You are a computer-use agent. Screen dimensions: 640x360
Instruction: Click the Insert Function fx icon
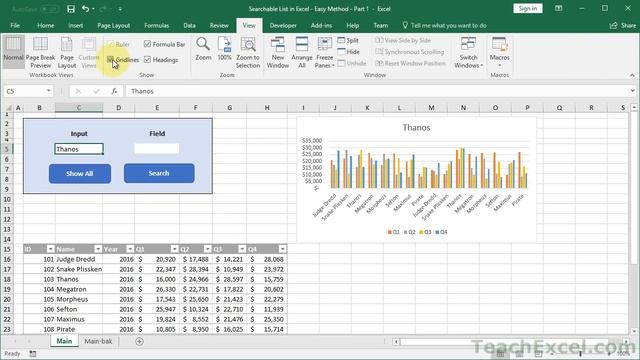pyautogui.click(x=114, y=91)
